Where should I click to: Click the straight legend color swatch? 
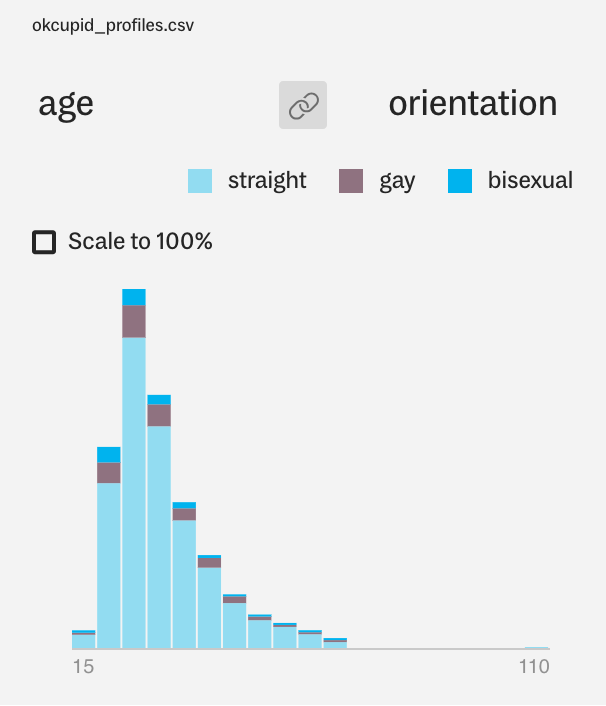coord(200,181)
